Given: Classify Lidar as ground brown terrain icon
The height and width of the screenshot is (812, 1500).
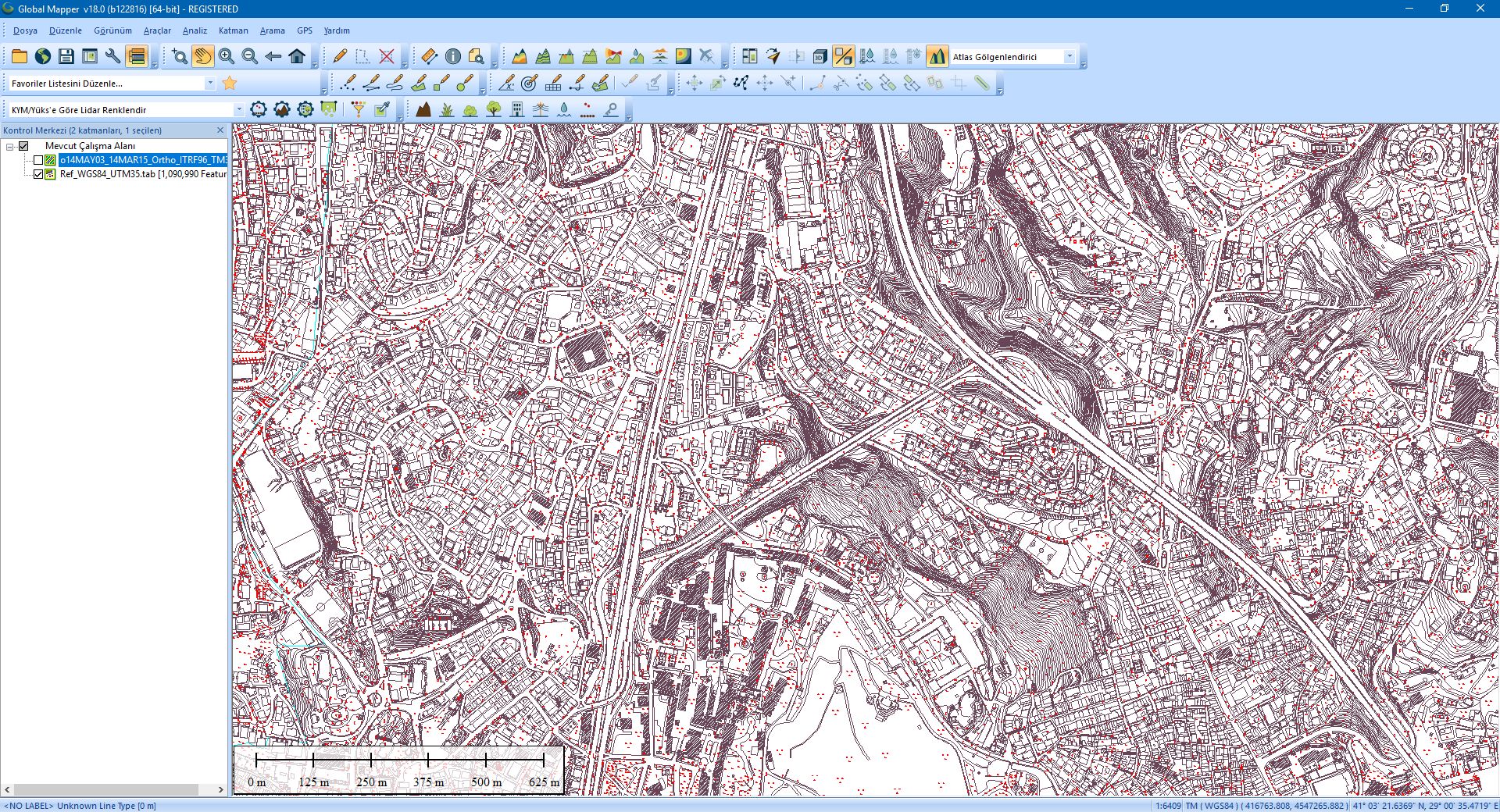Looking at the screenshot, I should (x=423, y=109).
